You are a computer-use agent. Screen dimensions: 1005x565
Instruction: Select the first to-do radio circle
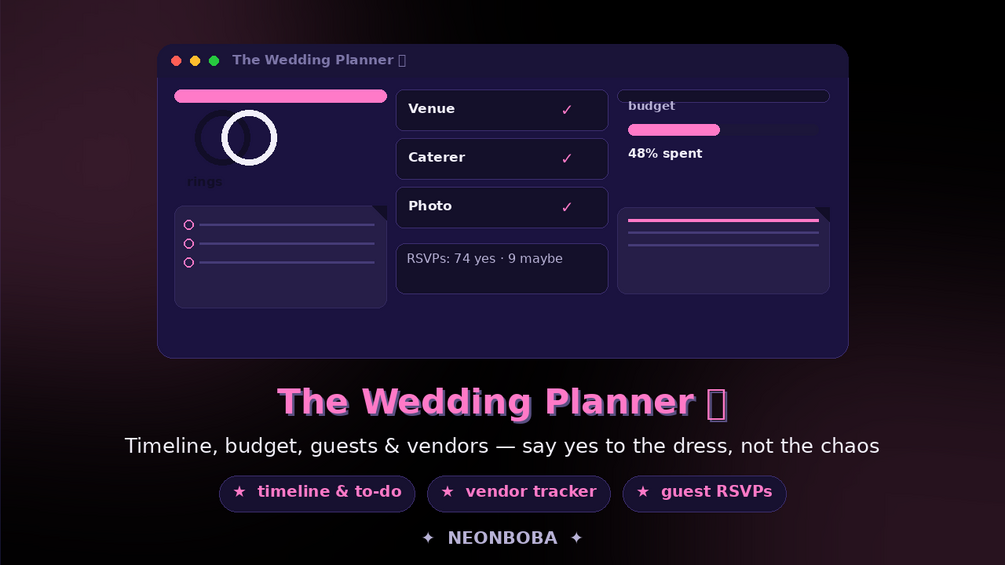(188, 225)
